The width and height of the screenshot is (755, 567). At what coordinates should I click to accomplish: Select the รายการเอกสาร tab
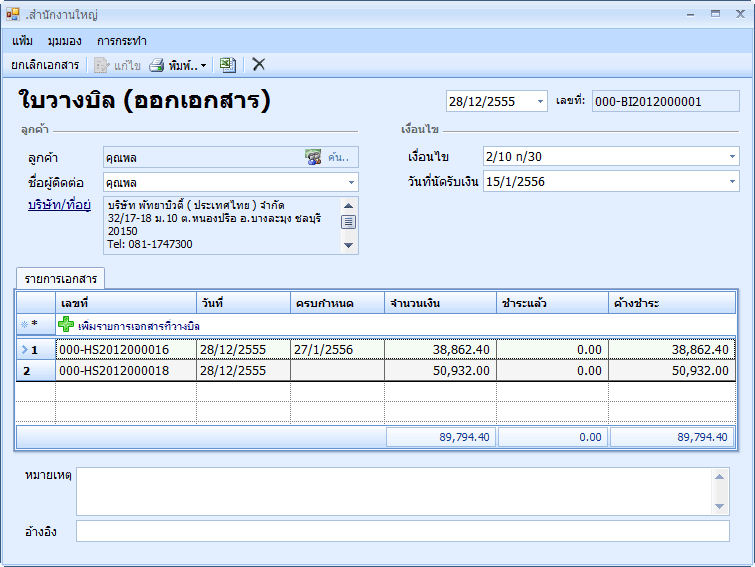point(61,279)
